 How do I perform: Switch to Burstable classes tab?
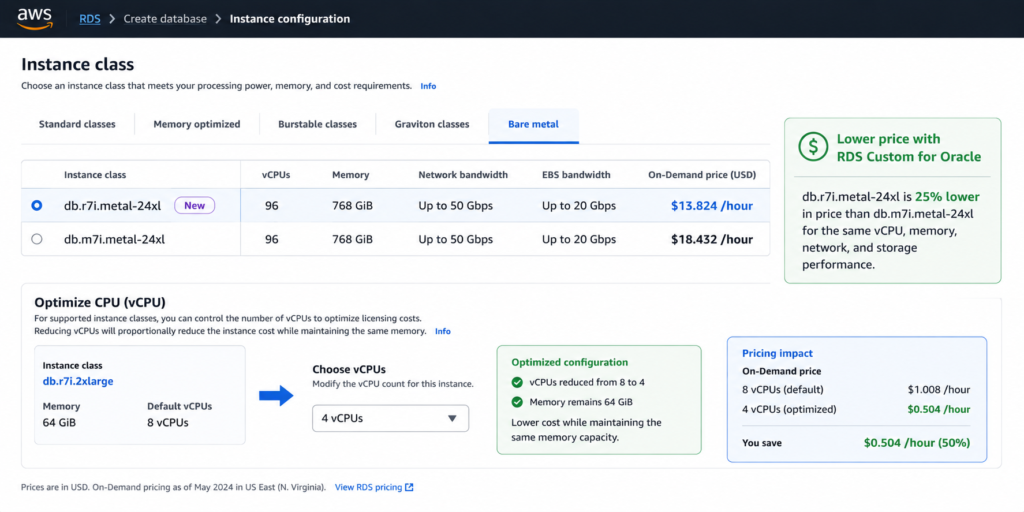[x=317, y=124]
